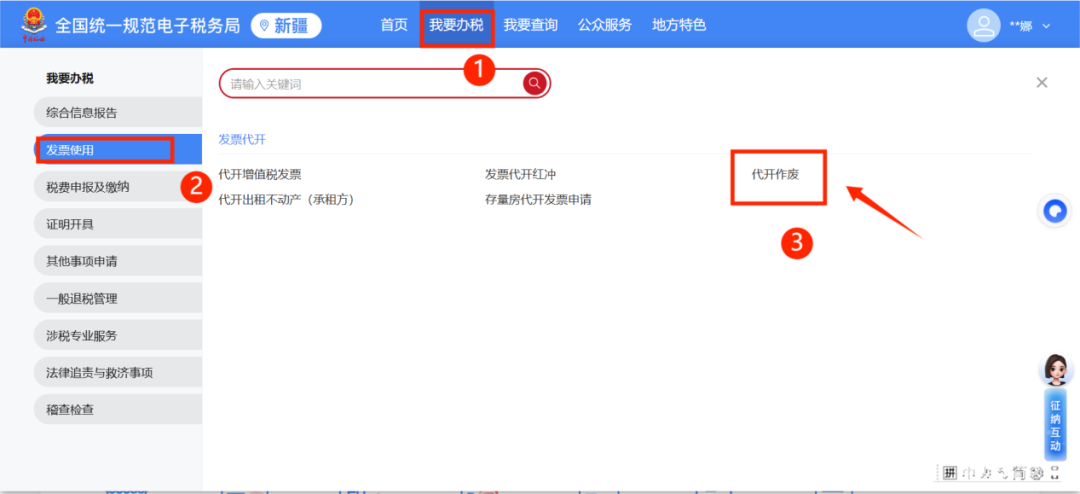Click the 发票代开 section heading
Screen dimensions: 1080x494
coord(242,139)
